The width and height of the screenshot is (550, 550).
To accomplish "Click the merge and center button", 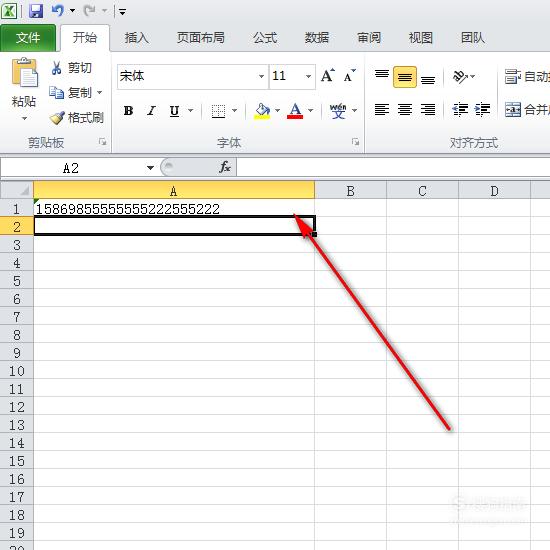I will tap(526, 110).
